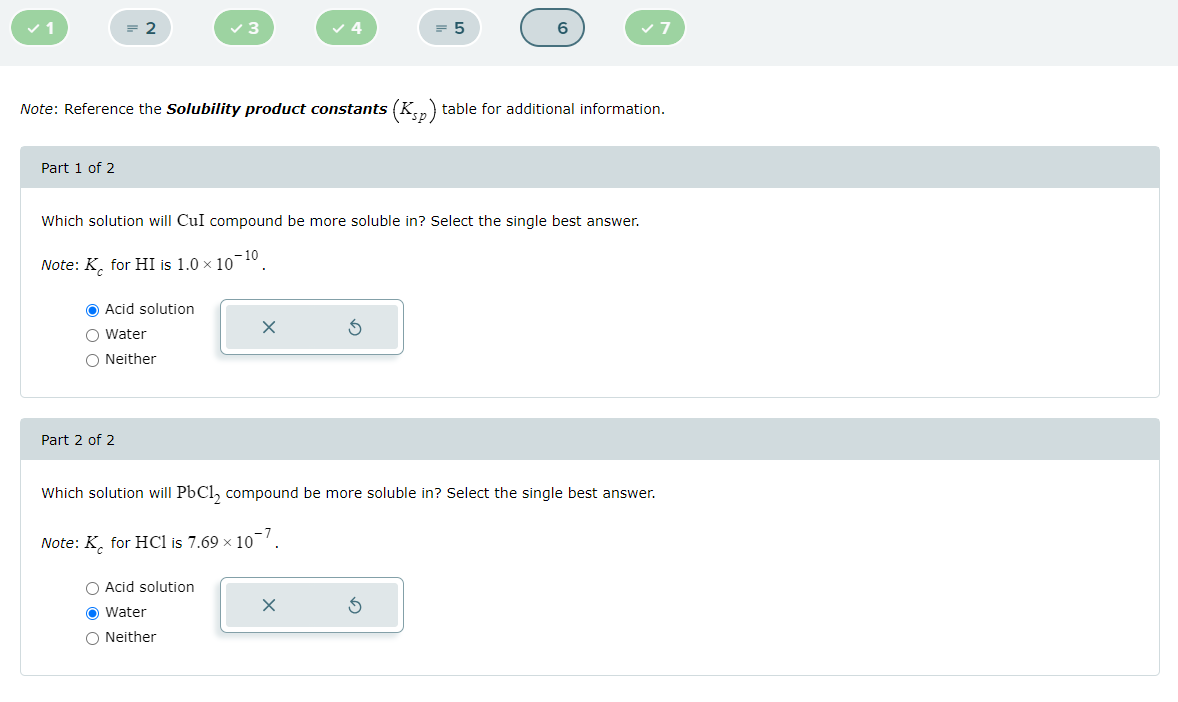Image resolution: width=1178 pixels, height=702 pixels.
Task: Open question 3 from the navigation
Action: coord(244,27)
